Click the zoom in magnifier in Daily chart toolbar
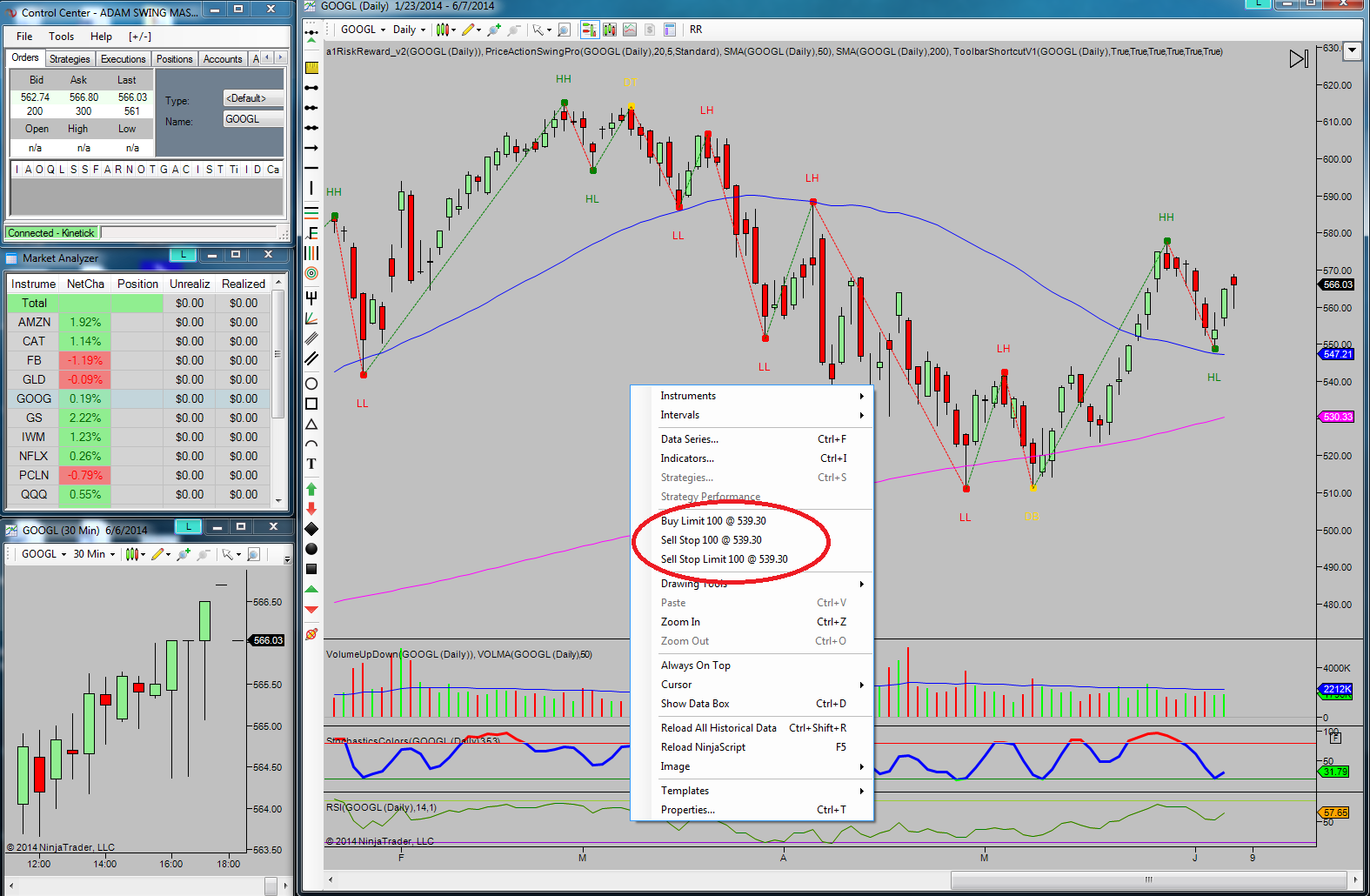The width and height of the screenshot is (1370, 896). coord(494,30)
